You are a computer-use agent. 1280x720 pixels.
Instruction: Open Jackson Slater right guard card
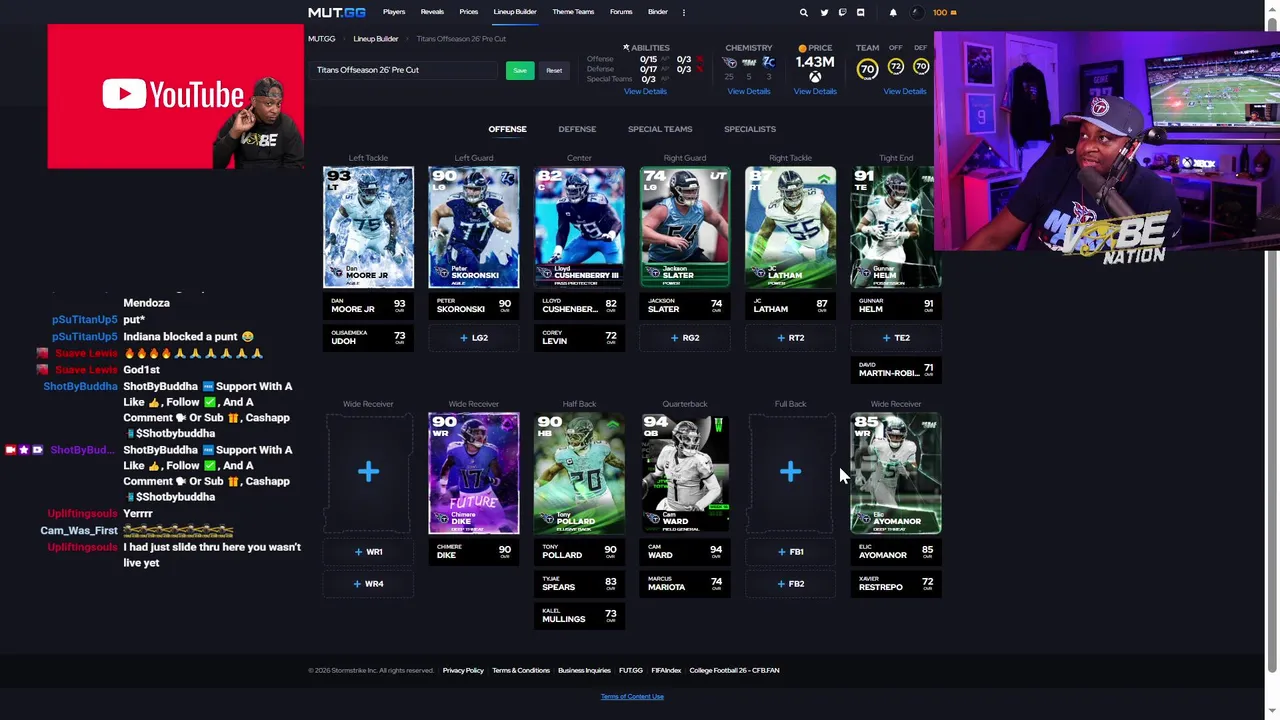[x=685, y=227]
